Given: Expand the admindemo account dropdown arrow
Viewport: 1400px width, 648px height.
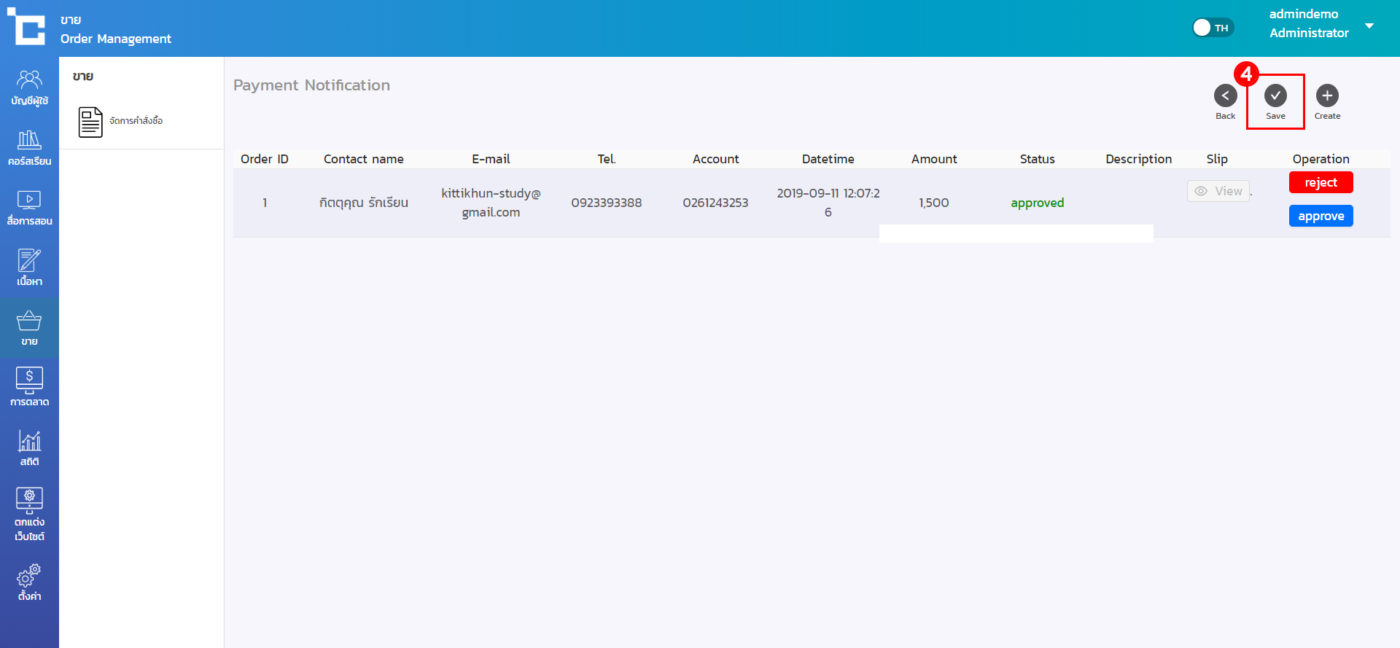Looking at the screenshot, I should [x=1369, y=26].
